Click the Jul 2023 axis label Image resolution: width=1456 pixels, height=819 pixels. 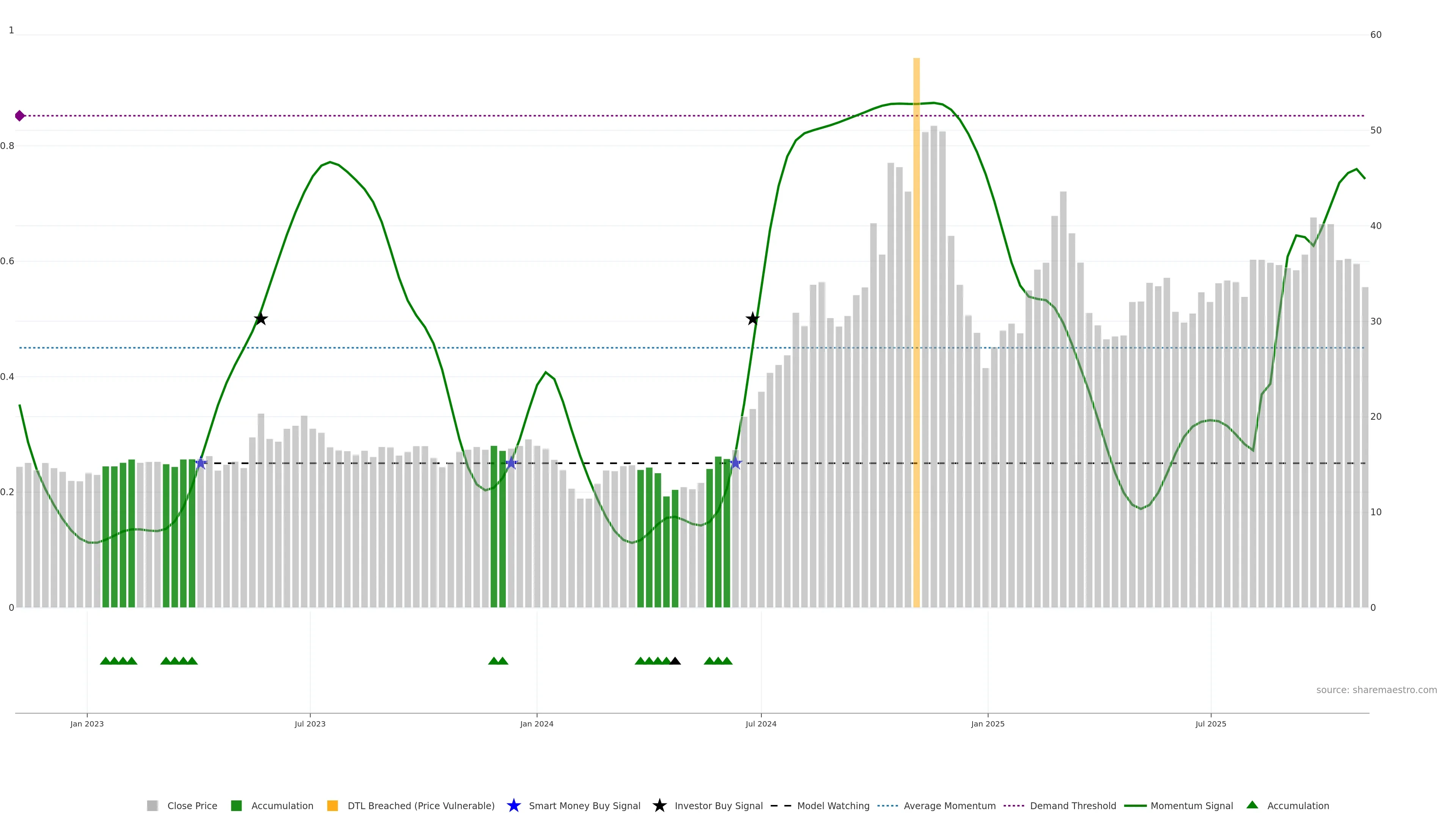pyautogui.click(x=310, y=723)
